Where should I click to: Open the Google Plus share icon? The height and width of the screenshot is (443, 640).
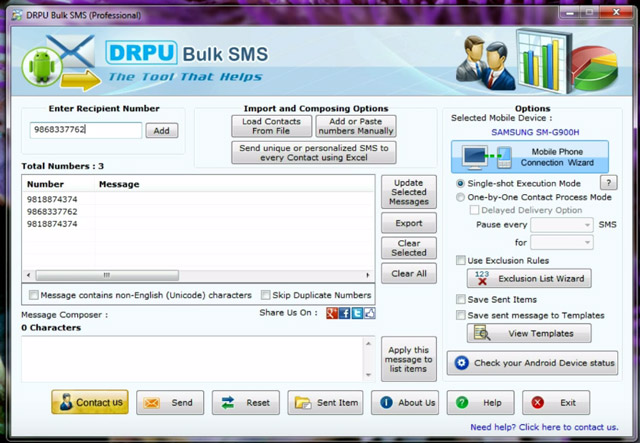(332, 313)
